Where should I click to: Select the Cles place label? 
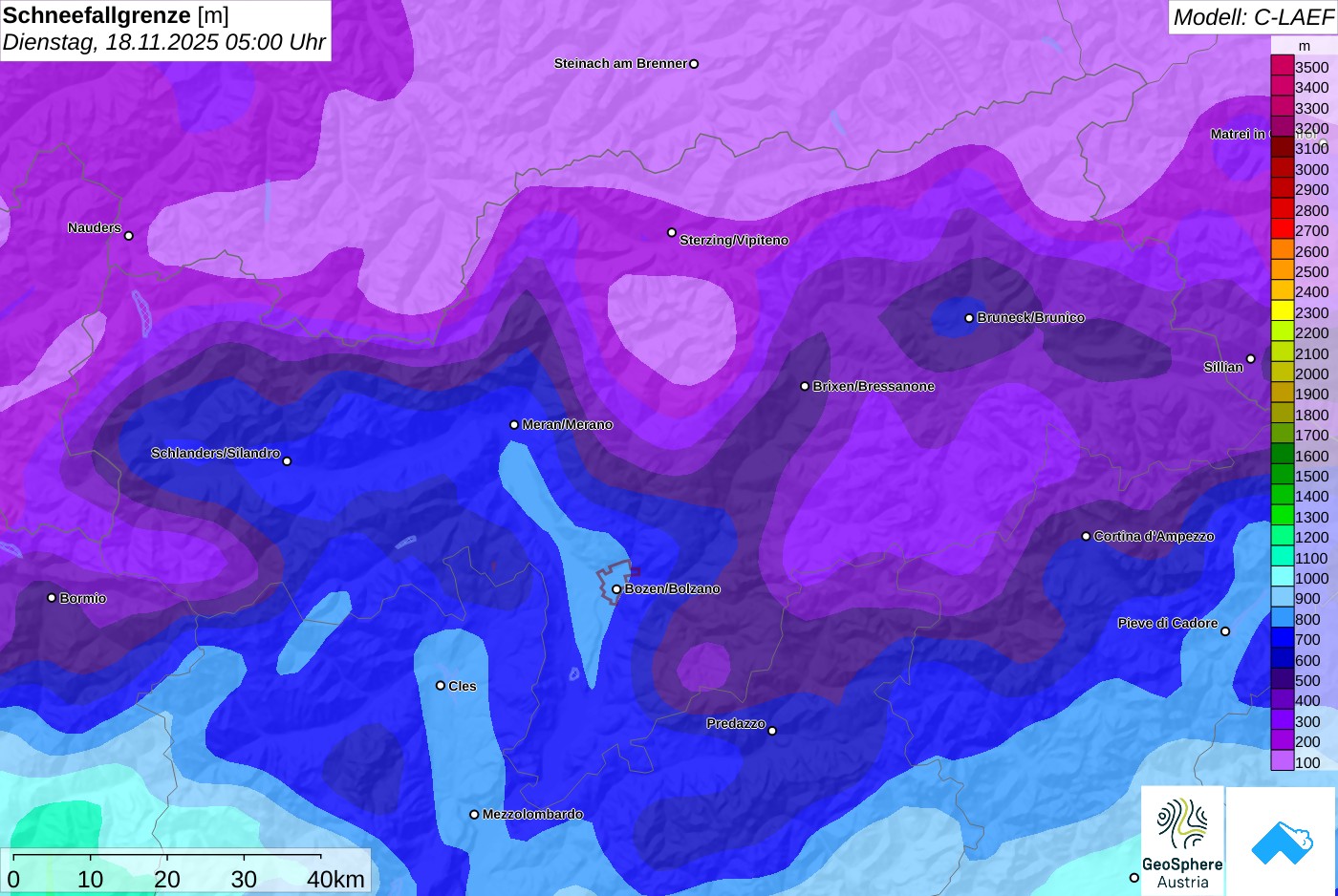click(x=463, y=686)
